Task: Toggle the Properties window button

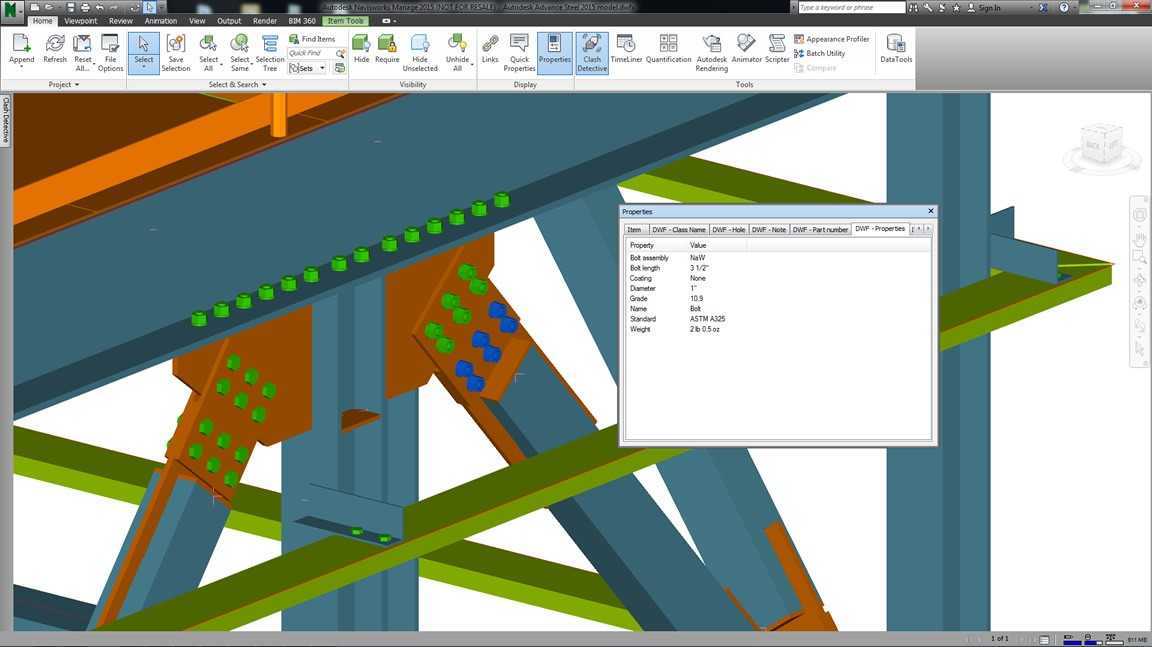Action: (555, 53)
